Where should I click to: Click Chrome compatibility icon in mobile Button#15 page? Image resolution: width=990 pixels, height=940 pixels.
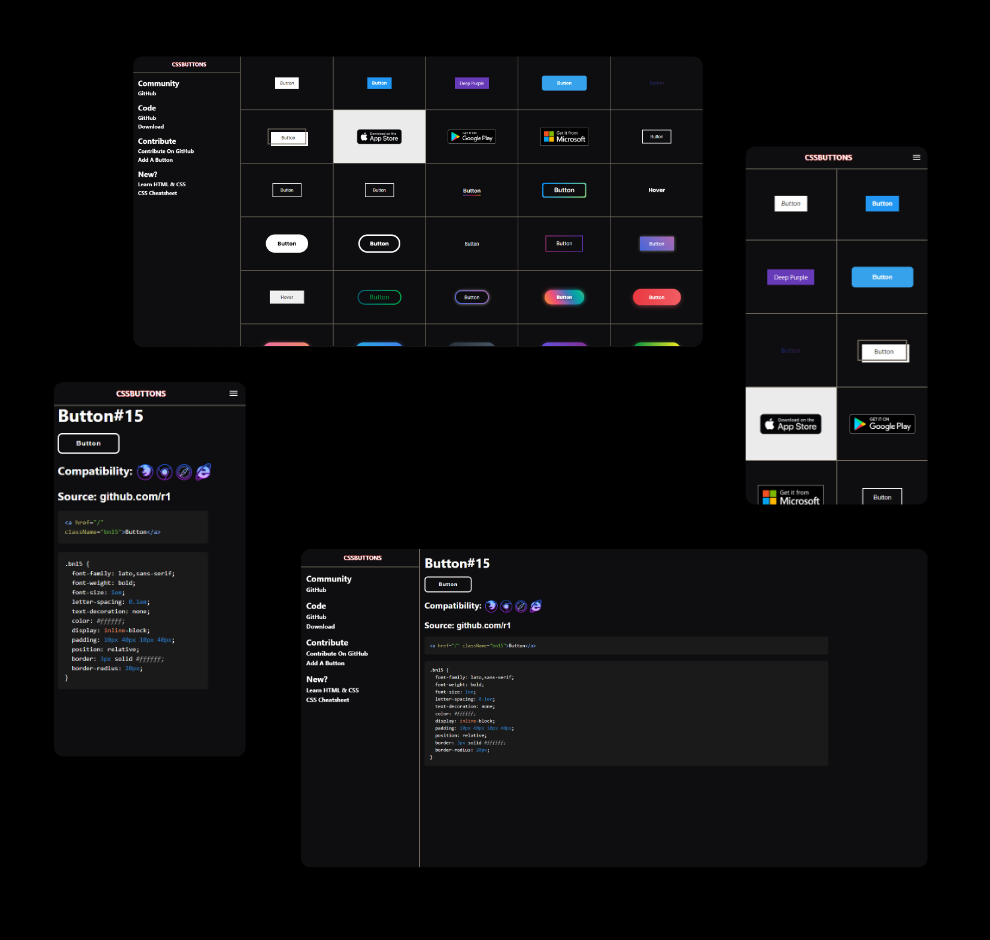pos(165,471)
